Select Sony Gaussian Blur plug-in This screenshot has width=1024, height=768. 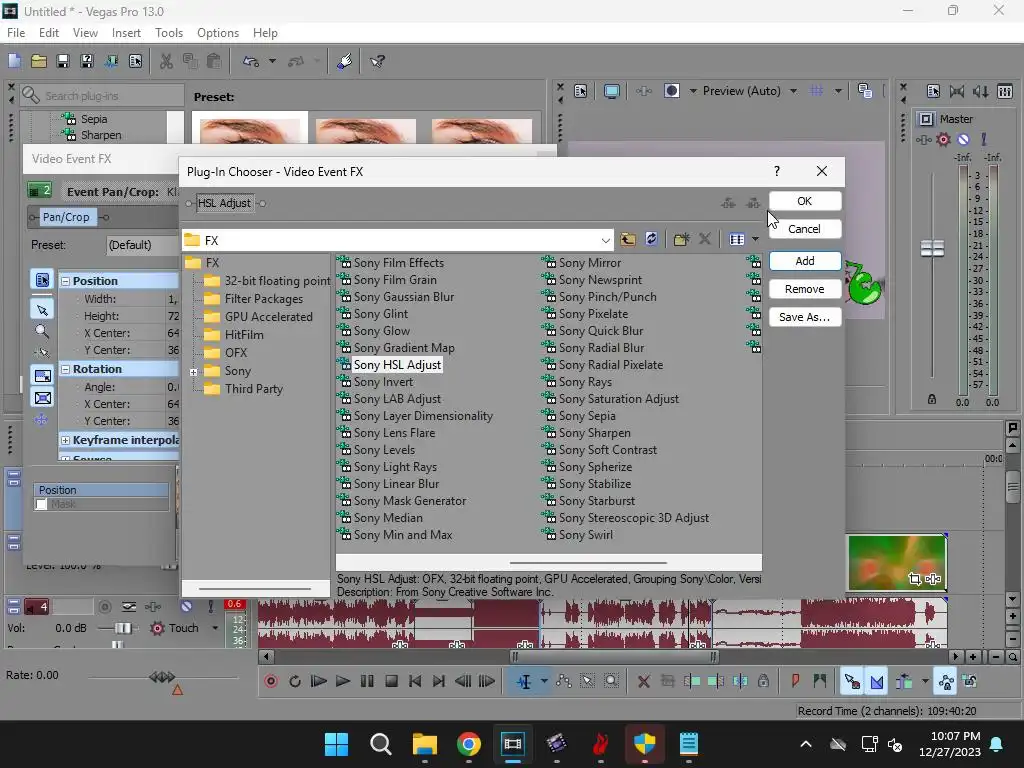404,297
